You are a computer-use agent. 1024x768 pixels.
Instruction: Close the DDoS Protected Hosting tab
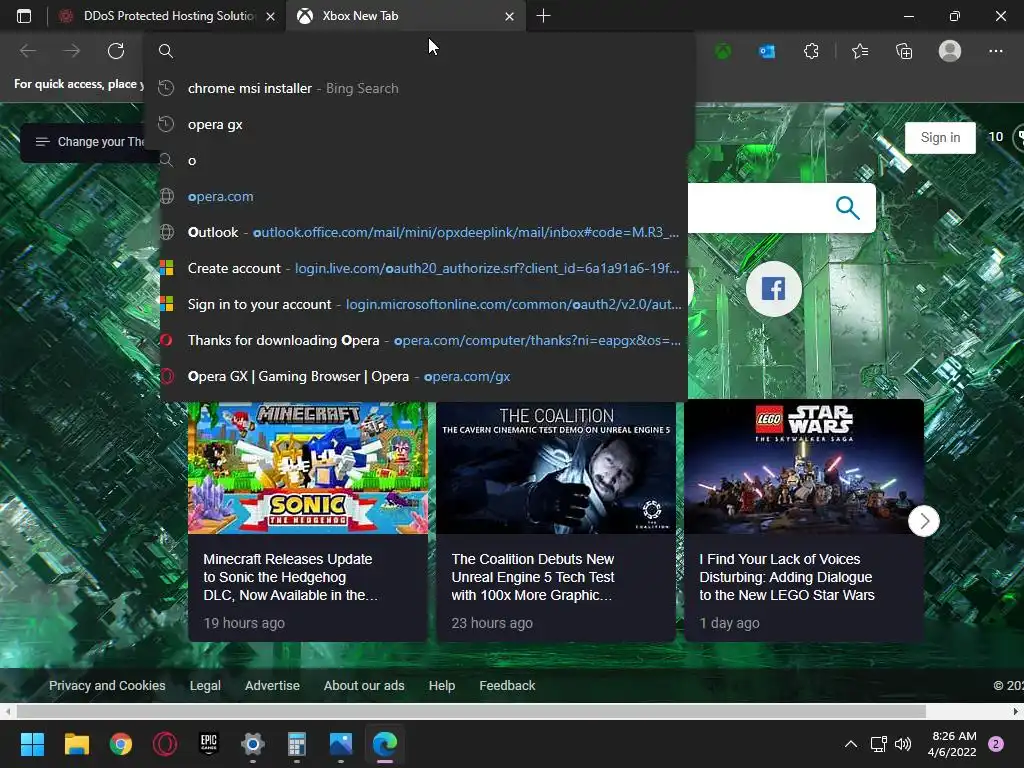(x=270, y=16)
